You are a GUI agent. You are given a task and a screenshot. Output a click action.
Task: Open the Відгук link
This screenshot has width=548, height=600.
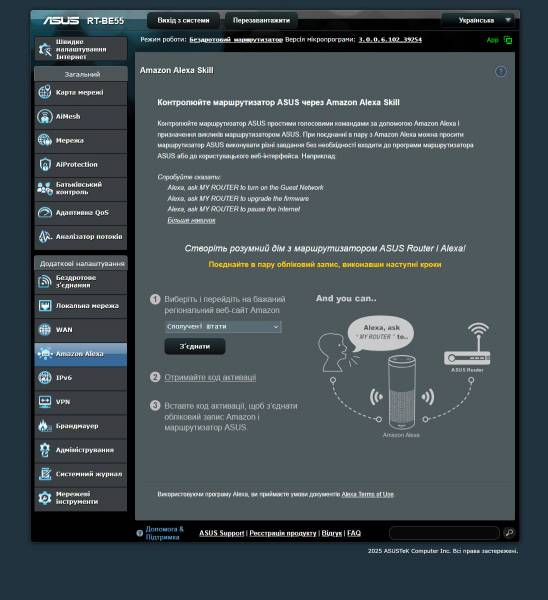point(331,533)
